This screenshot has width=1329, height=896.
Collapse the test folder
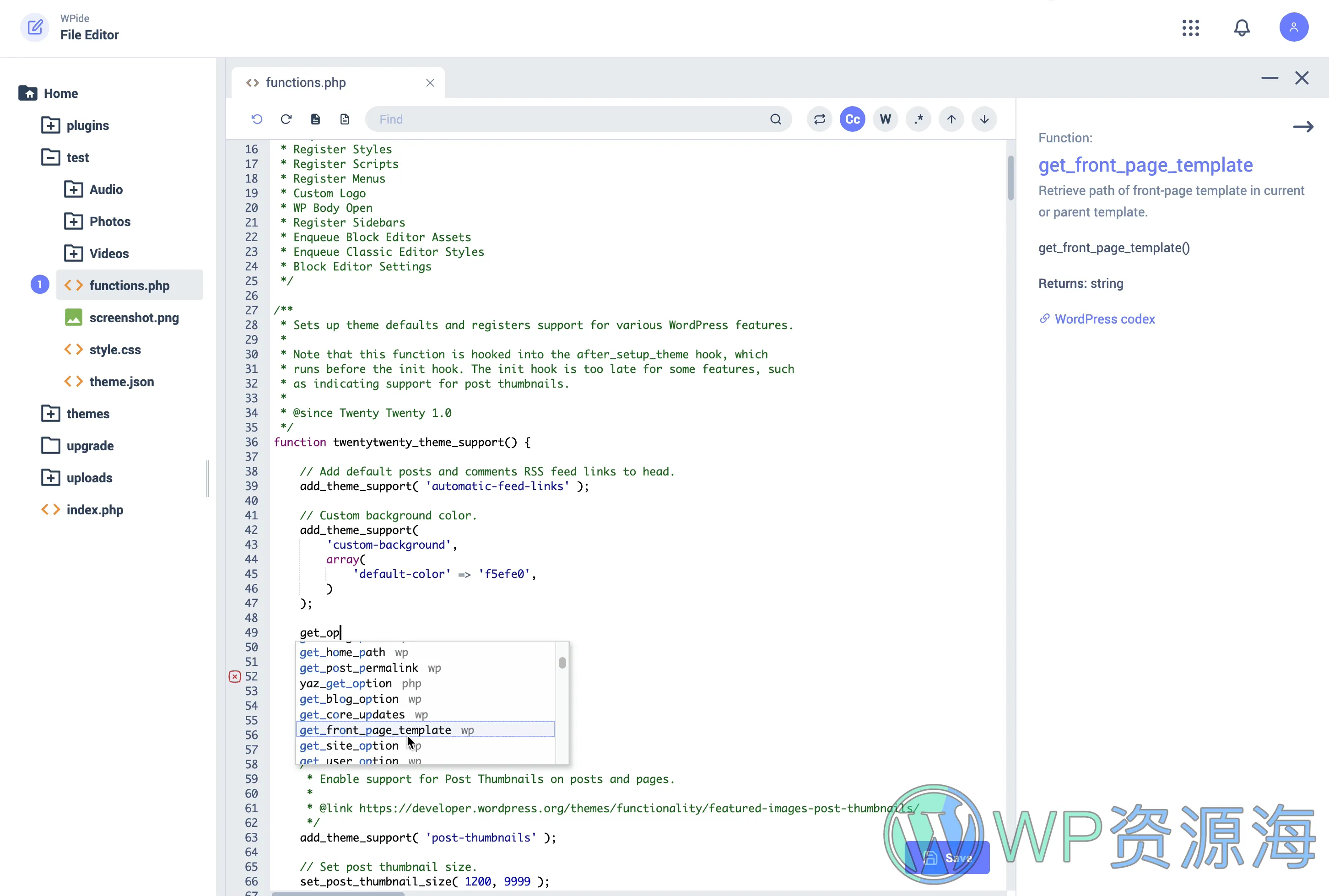pos(51,157)
